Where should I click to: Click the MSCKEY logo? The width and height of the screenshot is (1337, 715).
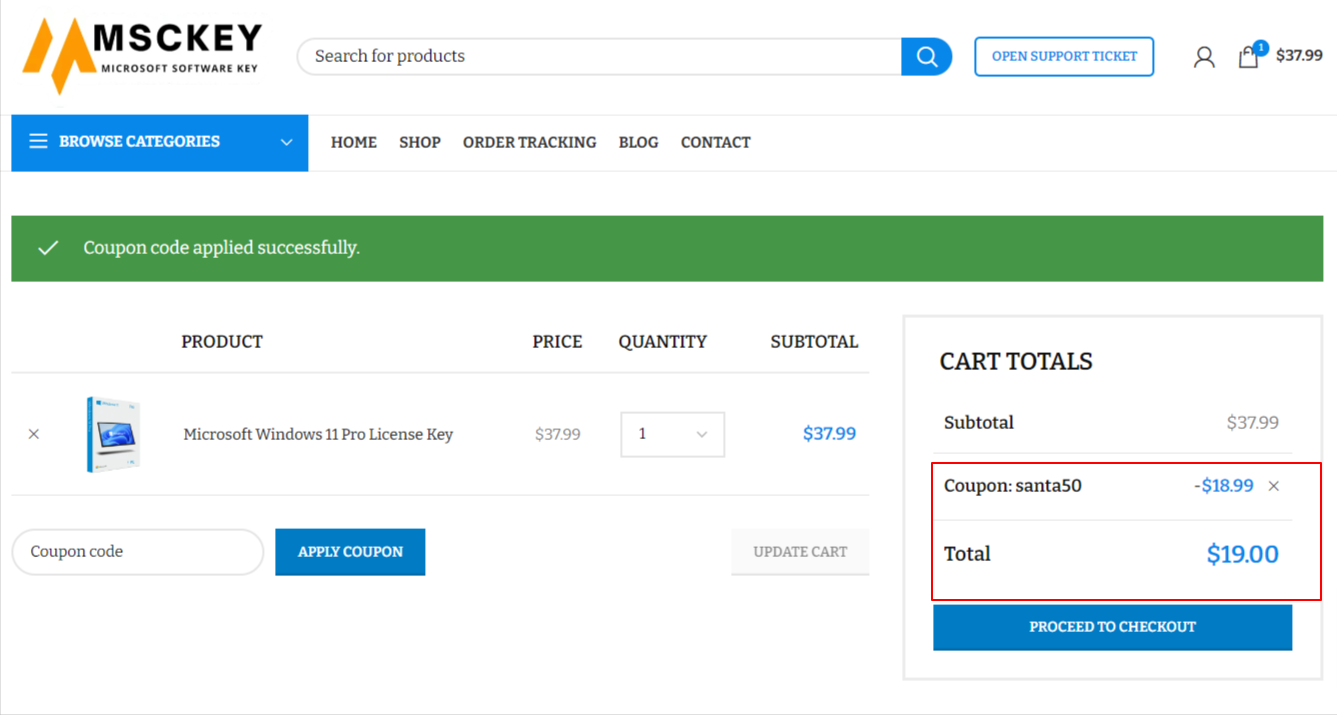[x=142, y=55]
